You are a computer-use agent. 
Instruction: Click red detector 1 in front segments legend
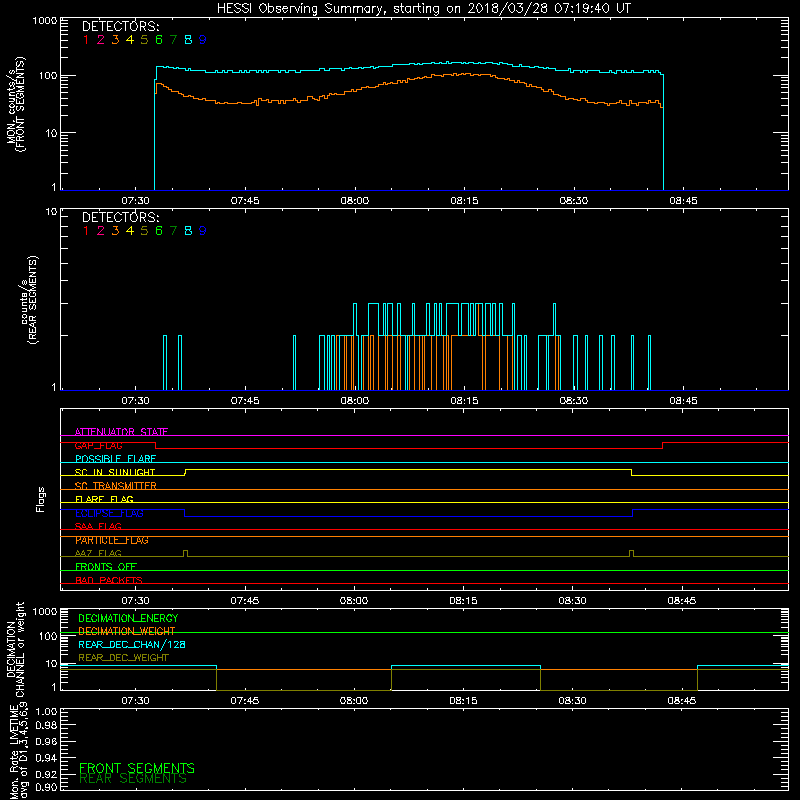[86, 40]
